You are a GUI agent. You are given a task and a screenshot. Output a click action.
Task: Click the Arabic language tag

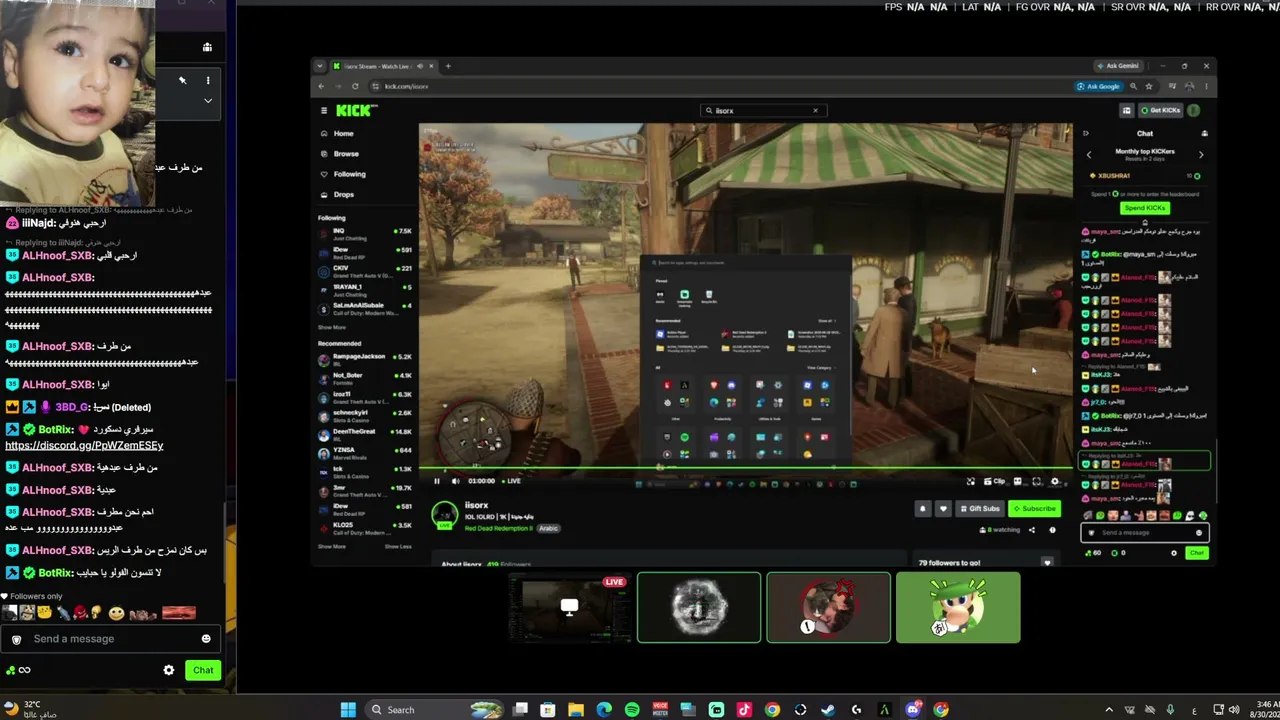coord(549,528)
